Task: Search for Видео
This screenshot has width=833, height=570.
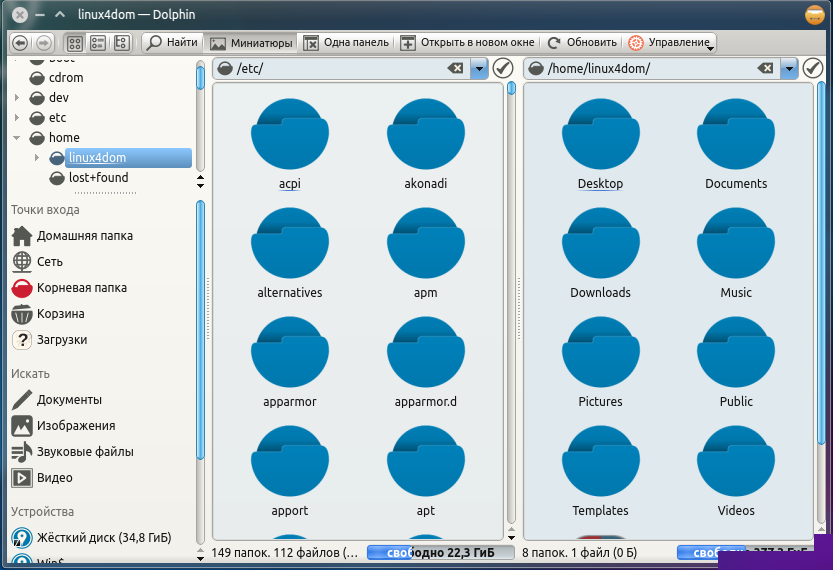Action: tap(42, 478)
